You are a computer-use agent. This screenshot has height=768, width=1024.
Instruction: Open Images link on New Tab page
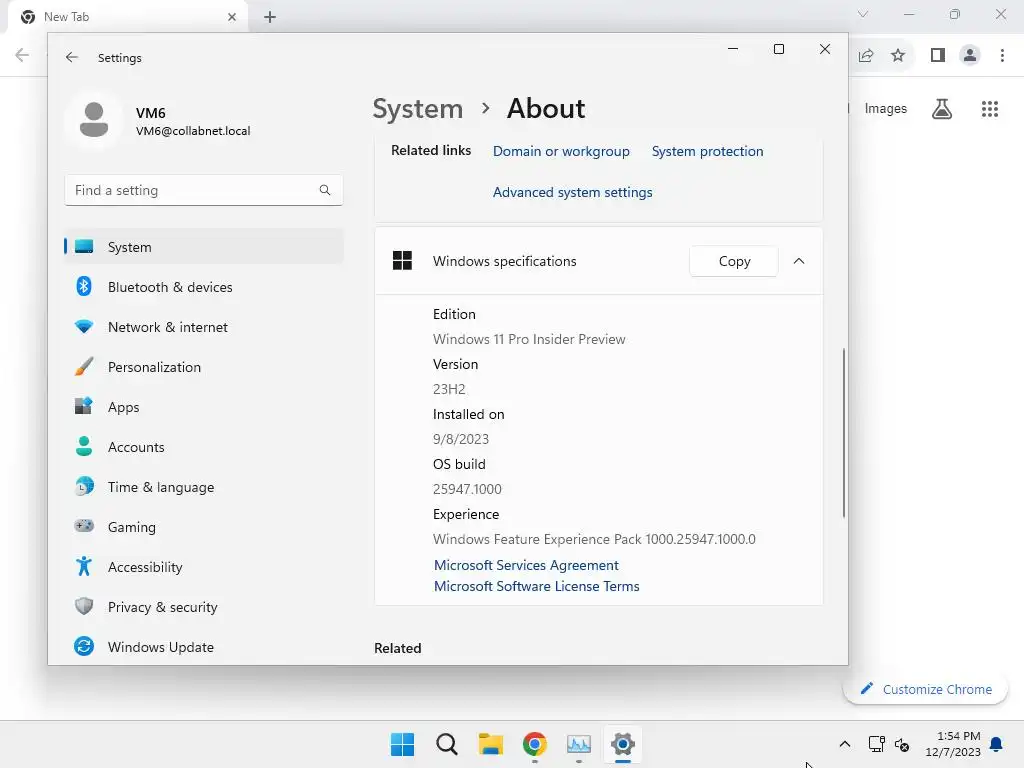pos(886,108)
